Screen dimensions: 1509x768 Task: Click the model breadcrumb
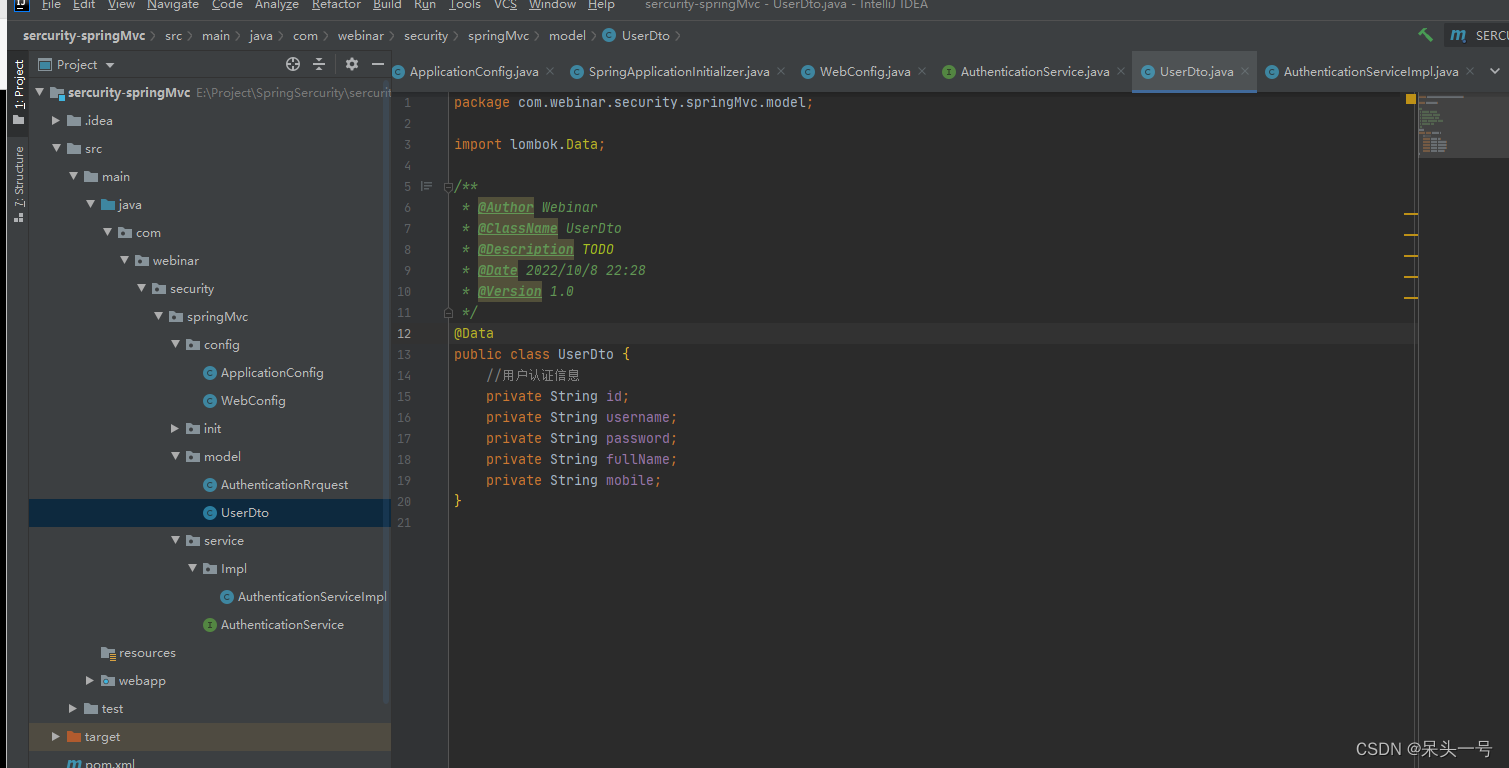(x=567, y=35)
